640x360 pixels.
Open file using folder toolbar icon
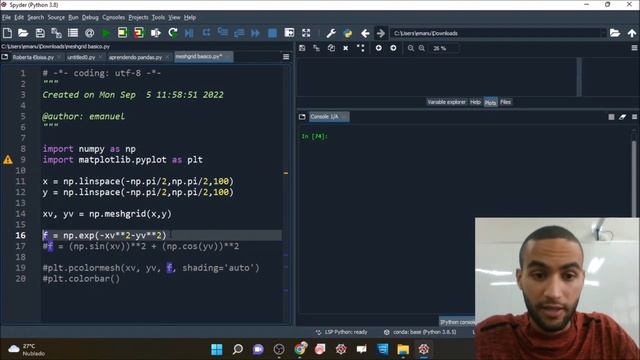pyautogui.click(x=23, y=33)
